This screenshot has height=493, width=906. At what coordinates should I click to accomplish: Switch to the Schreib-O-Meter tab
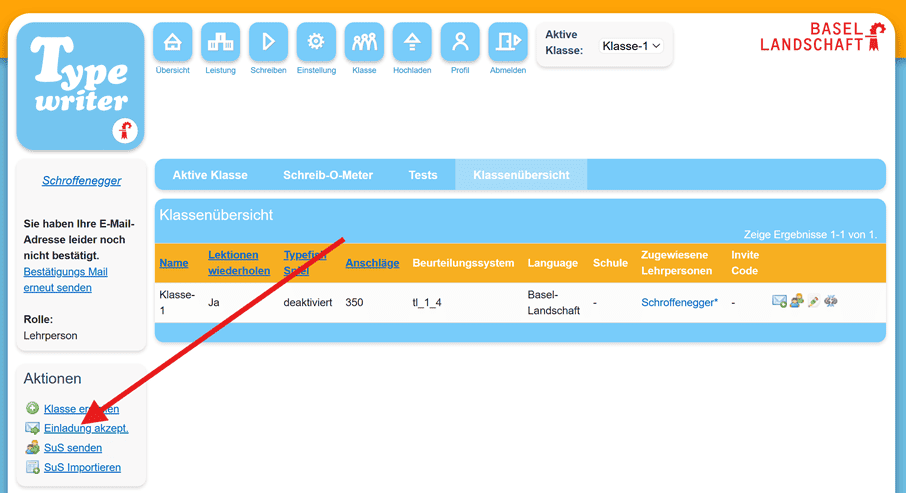pyautogui.click(x=328, y=175)
